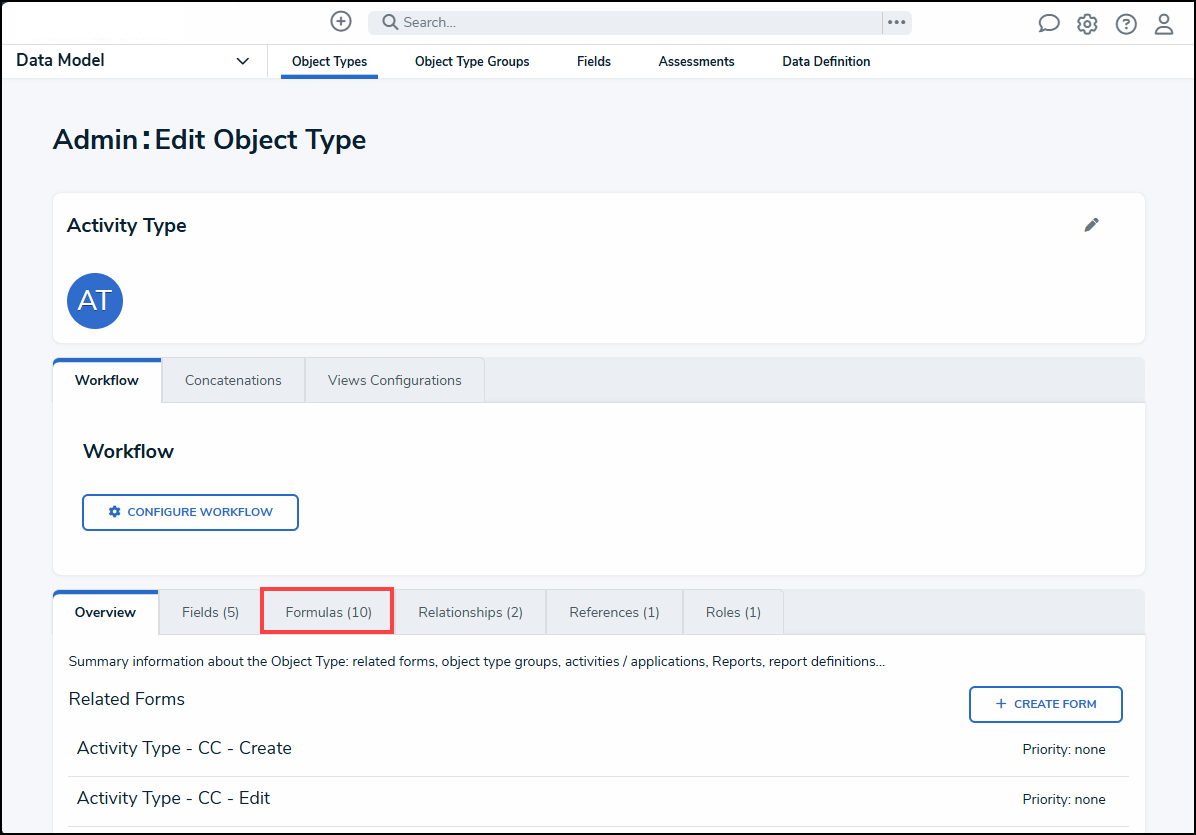Viewport: 1196px width, 835px height.
Task: Open Activity Type - CC - Create form
Action: (184, 748)
